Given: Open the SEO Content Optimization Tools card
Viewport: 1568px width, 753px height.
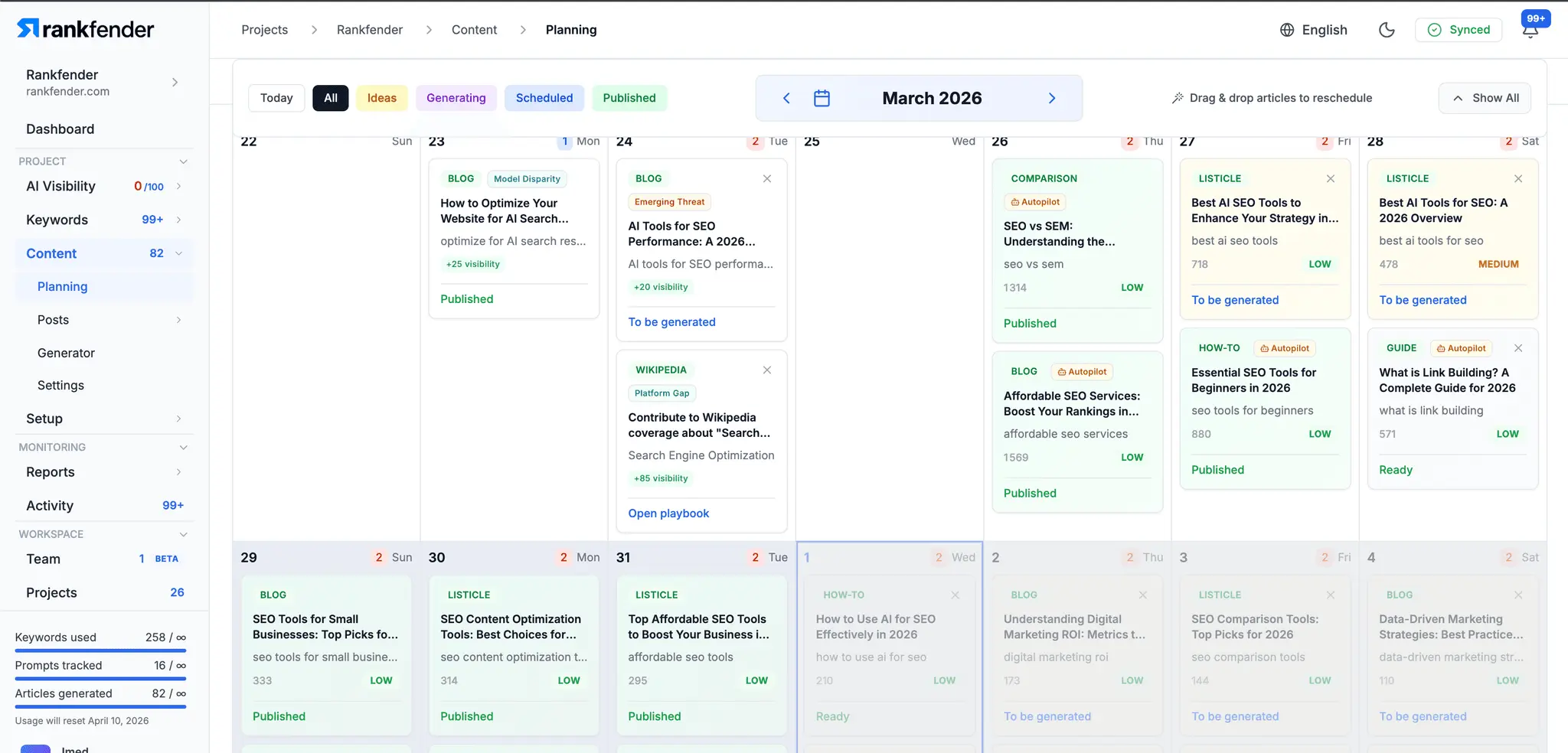Looking at the screenshot, I should point(514,656).
